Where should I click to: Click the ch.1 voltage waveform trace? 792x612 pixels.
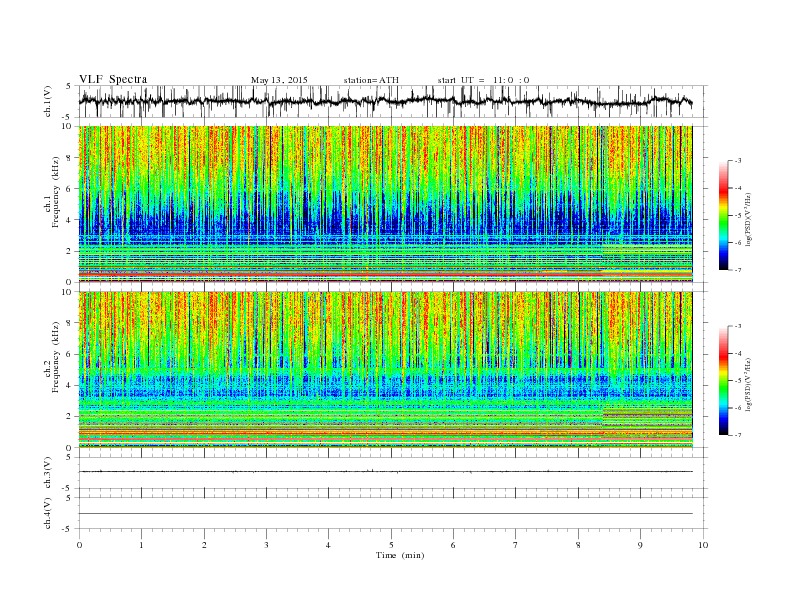[x=385, y=101]
